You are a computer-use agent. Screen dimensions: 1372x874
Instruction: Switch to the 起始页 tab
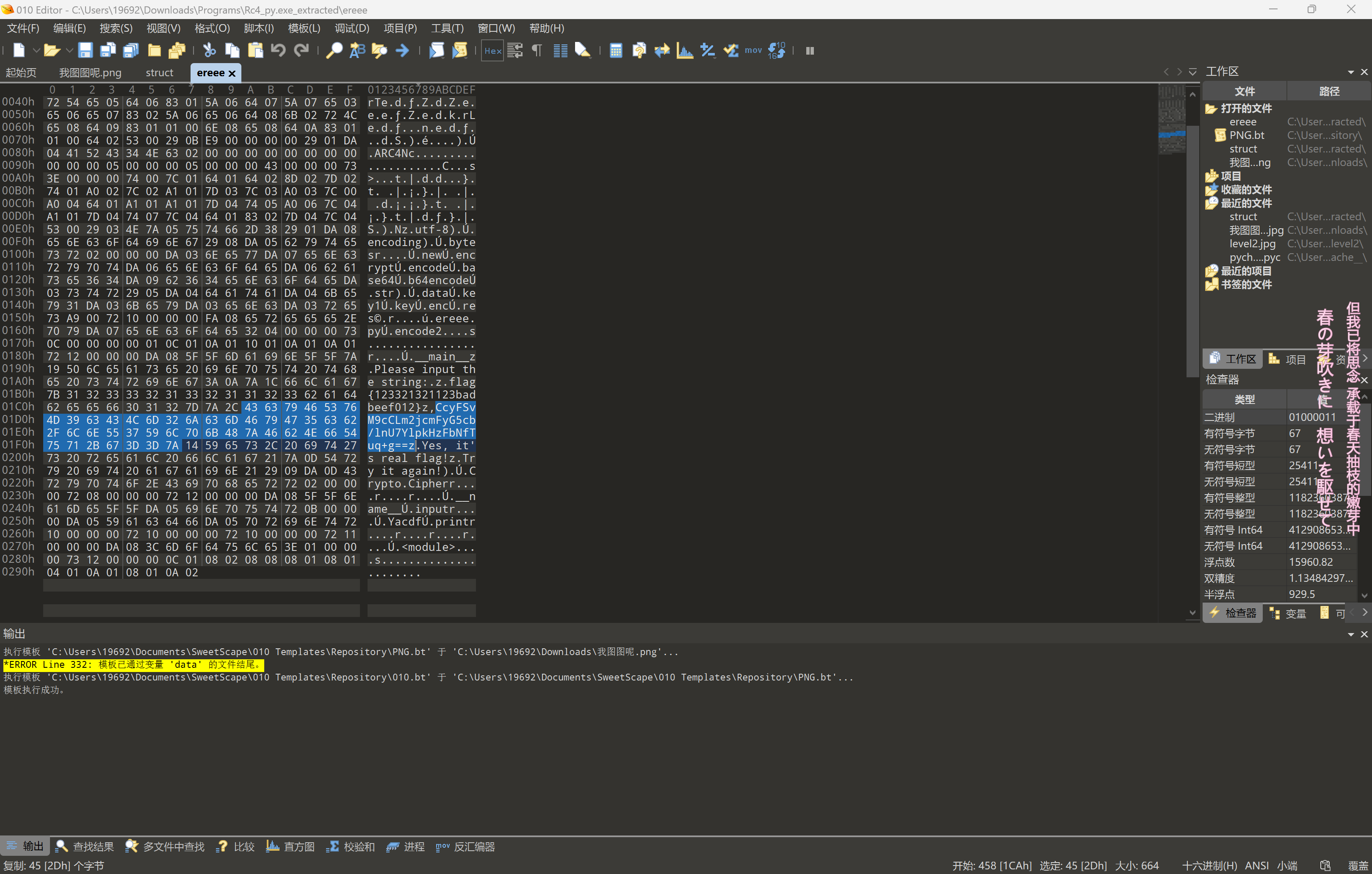pyautogui.click(x=20, y=72)
